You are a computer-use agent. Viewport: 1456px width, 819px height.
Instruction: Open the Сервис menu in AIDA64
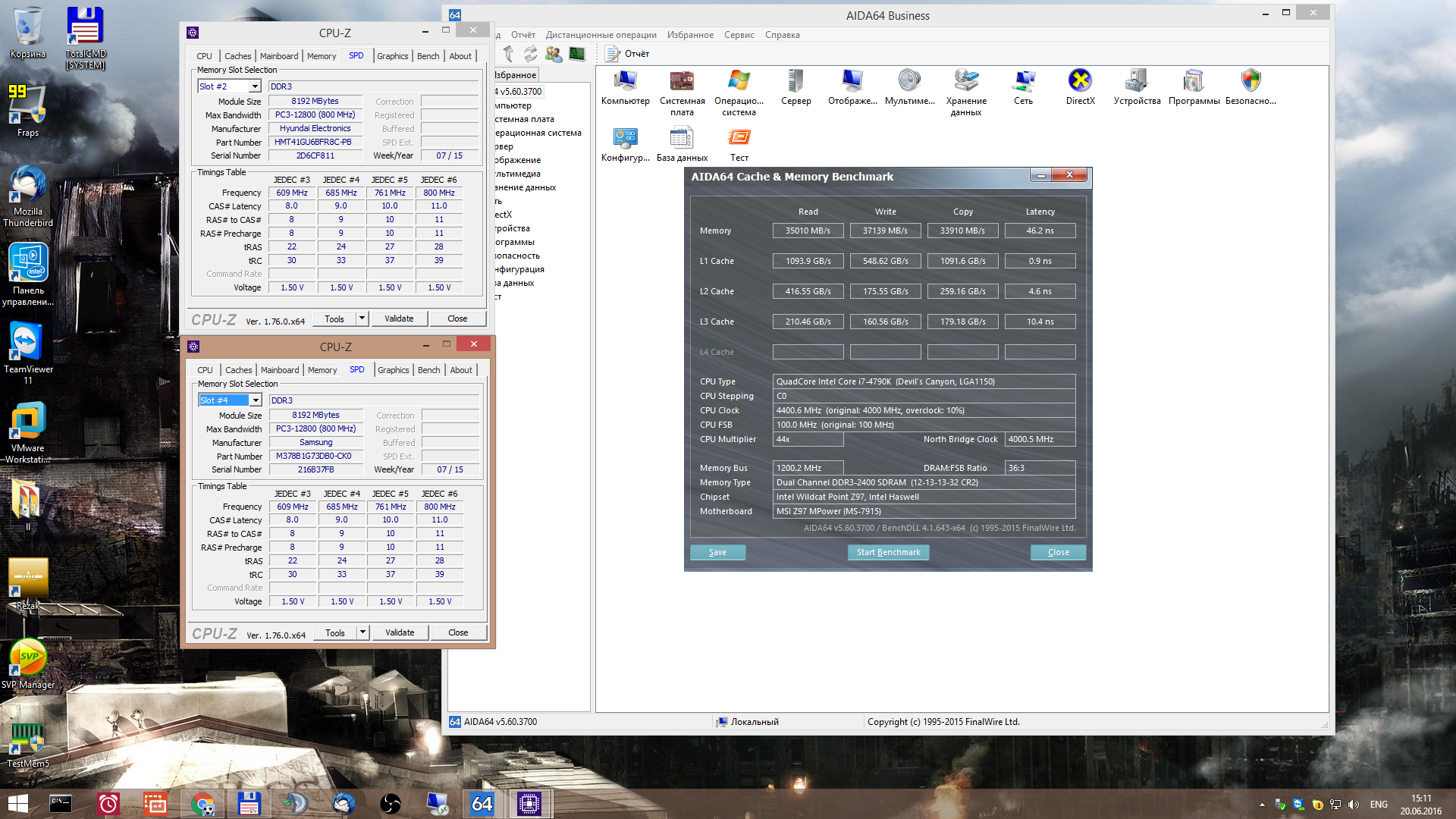click(739, 35)
